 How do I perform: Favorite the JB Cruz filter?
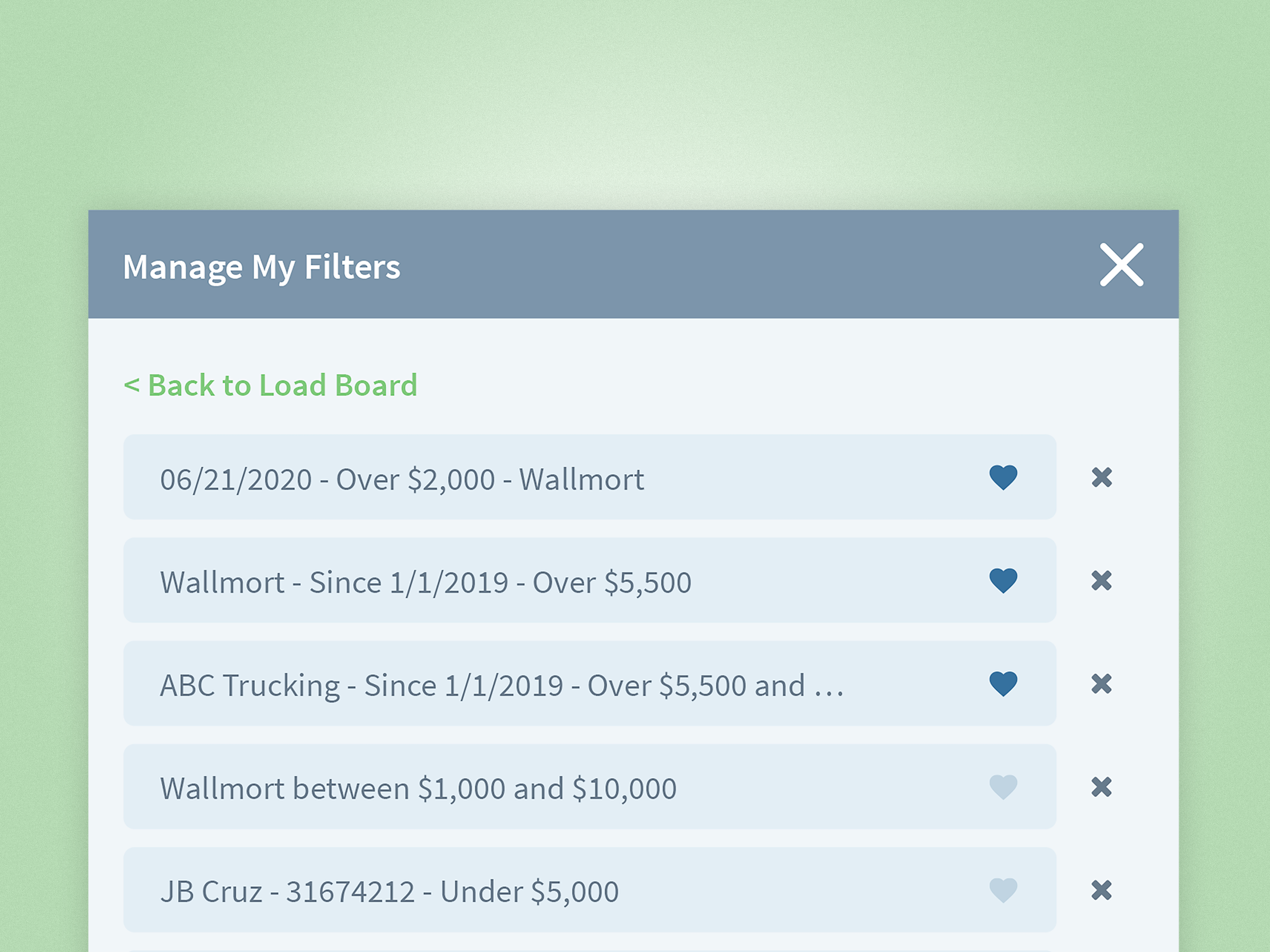[1003, 891]
